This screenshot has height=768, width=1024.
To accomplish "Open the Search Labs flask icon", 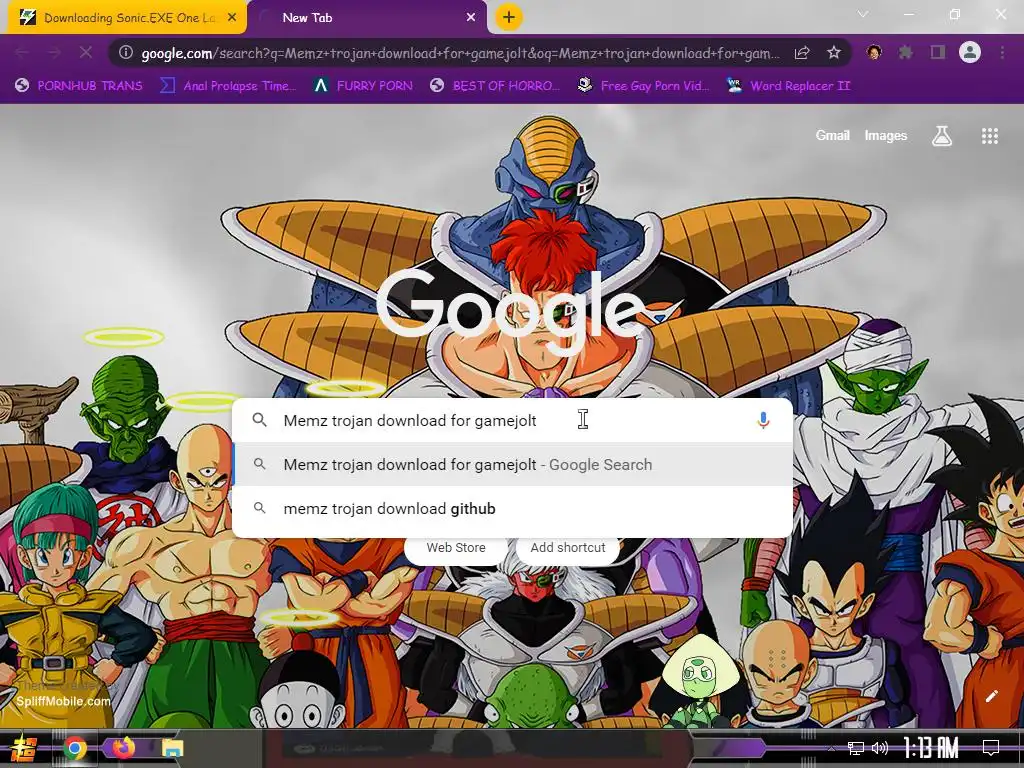I will [x=941, y=136].
